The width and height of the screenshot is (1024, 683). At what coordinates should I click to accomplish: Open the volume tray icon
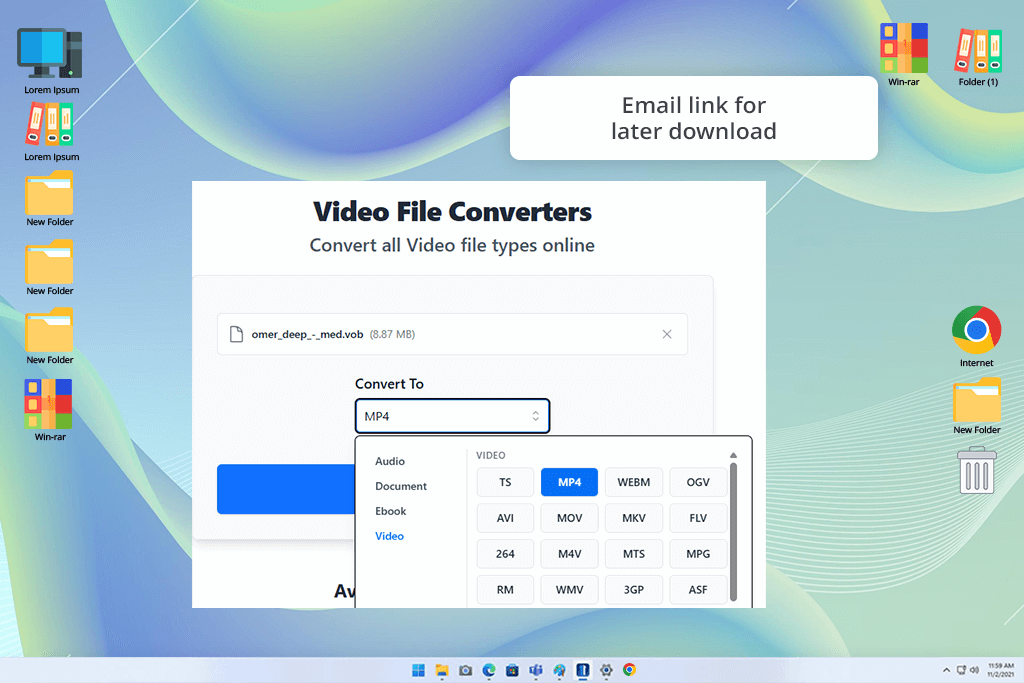point(974,670)
